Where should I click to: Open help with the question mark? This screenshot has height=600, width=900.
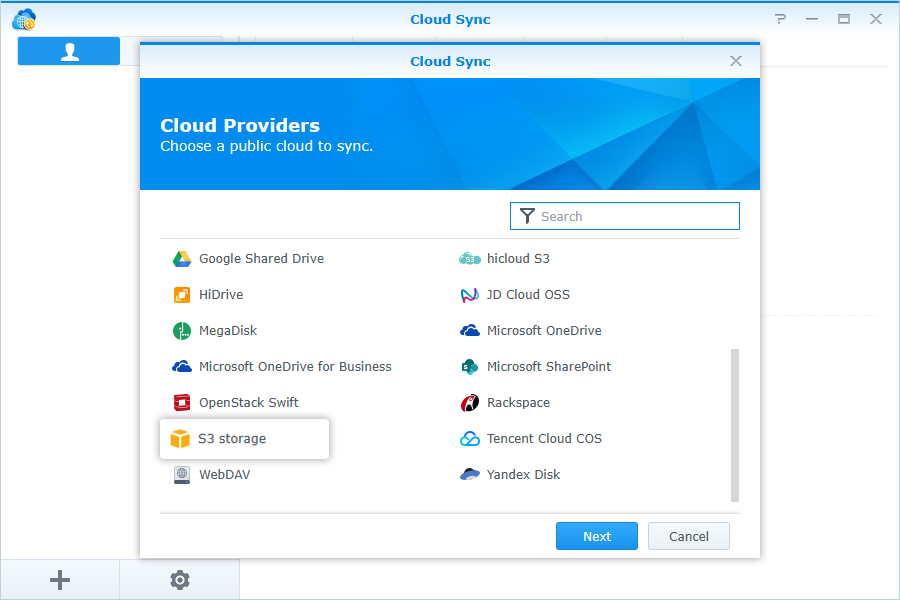coord(780,19)
